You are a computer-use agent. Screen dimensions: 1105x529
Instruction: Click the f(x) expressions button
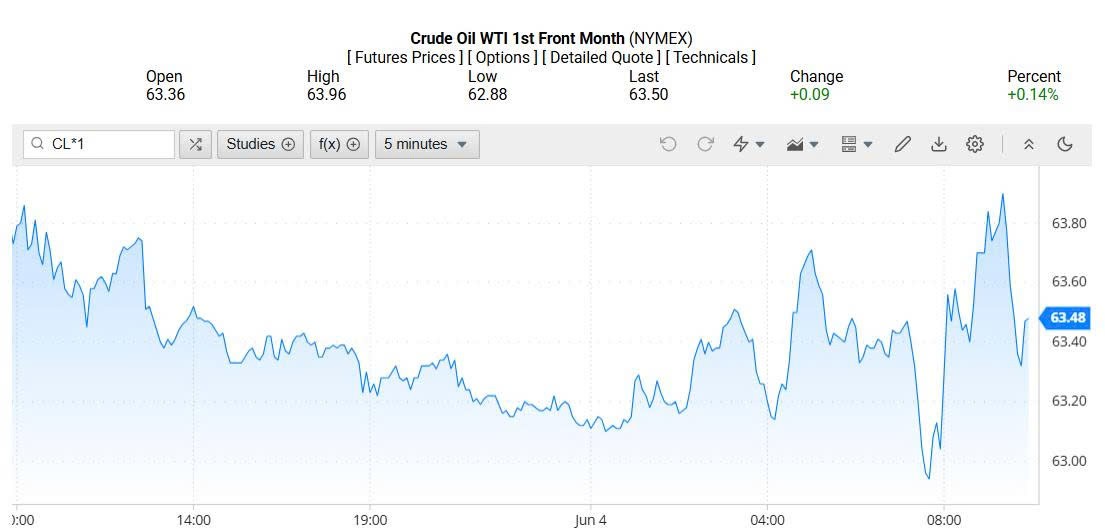(339, 144)
